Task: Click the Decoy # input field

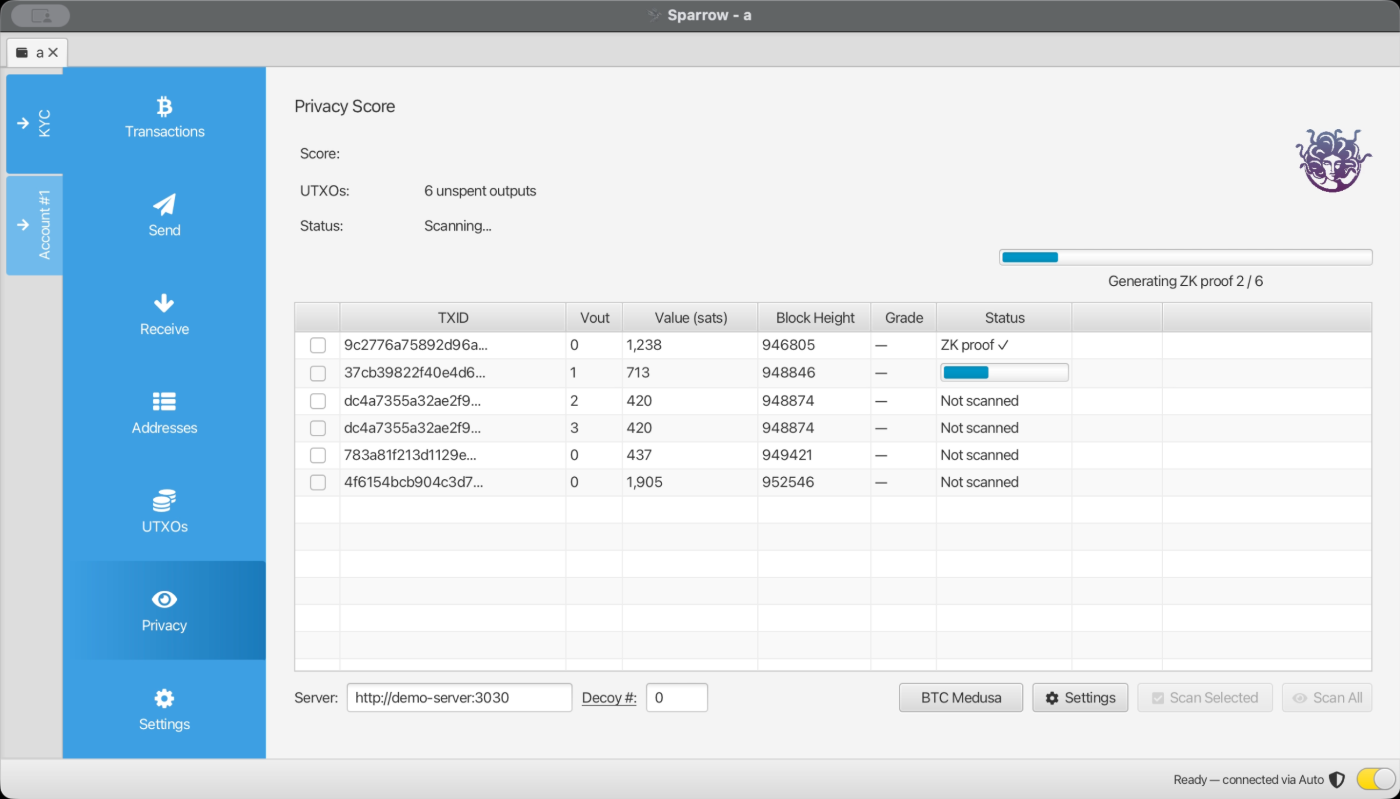Action: pyautogui.click(x=677, y=697)
